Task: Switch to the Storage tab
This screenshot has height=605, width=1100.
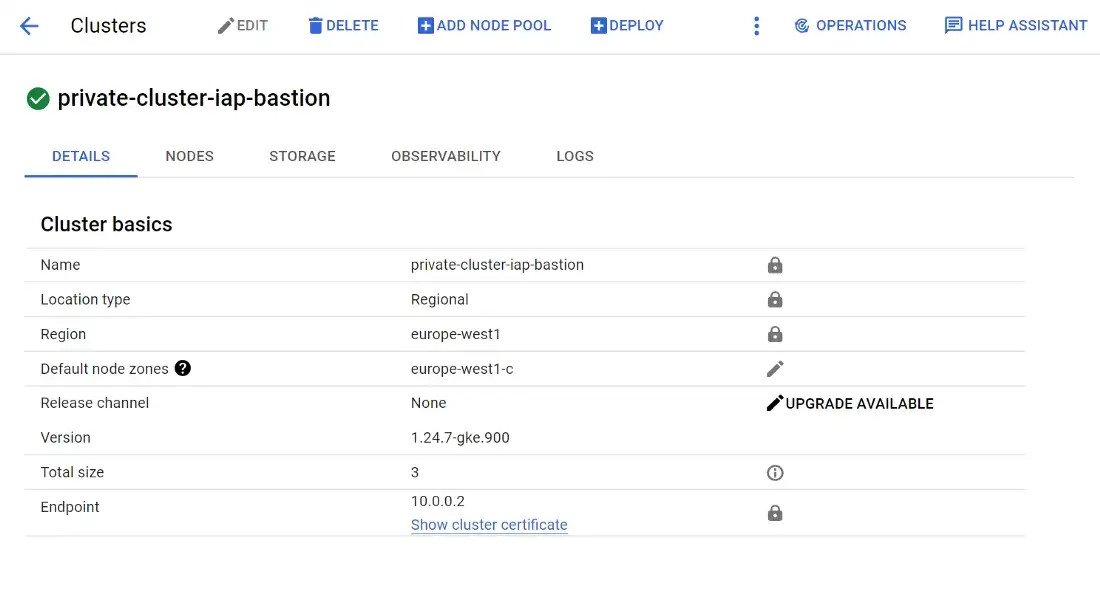Action: coord(302,156)
